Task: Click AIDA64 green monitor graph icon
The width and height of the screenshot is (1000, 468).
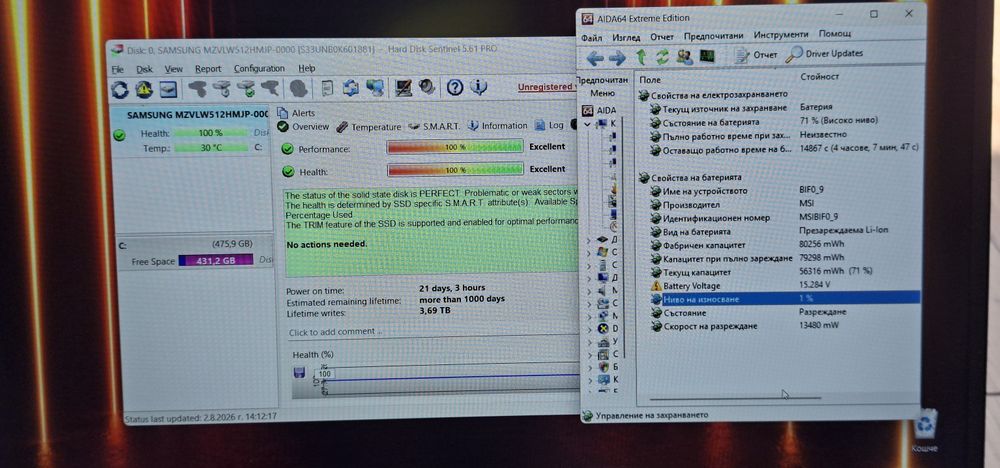Action: [x=707, y=56]
